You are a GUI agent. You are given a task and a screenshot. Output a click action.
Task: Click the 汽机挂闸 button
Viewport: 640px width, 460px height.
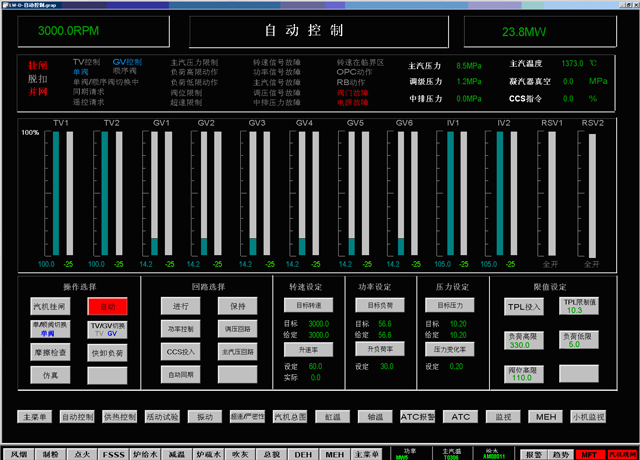pos(48,306)
